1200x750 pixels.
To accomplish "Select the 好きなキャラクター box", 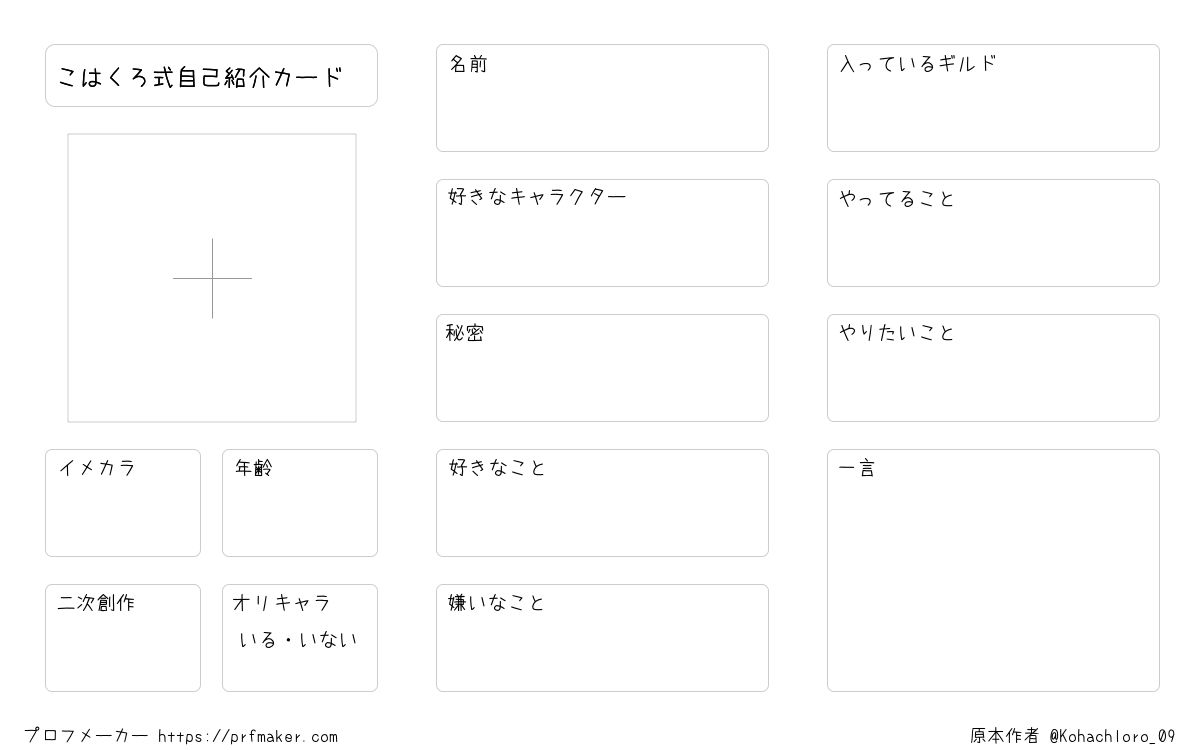I will tap(602, 233).
